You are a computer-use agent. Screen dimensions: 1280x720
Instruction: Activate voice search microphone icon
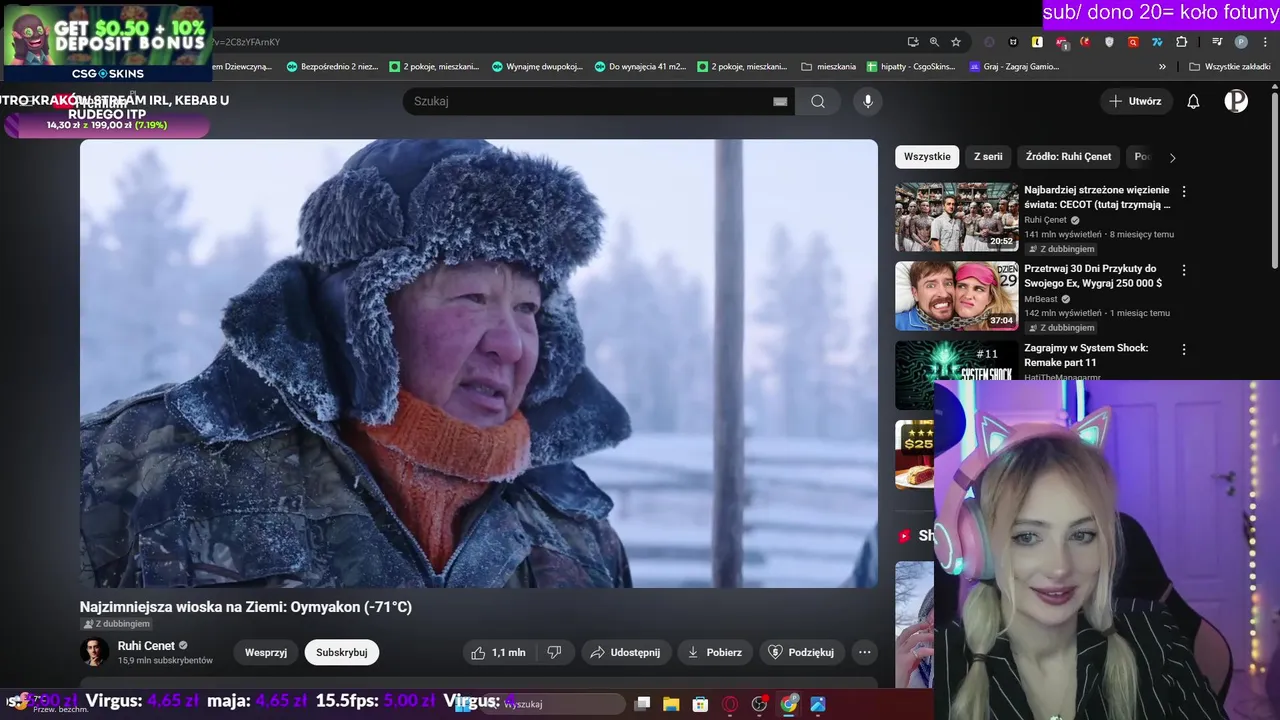coord(868,101)
